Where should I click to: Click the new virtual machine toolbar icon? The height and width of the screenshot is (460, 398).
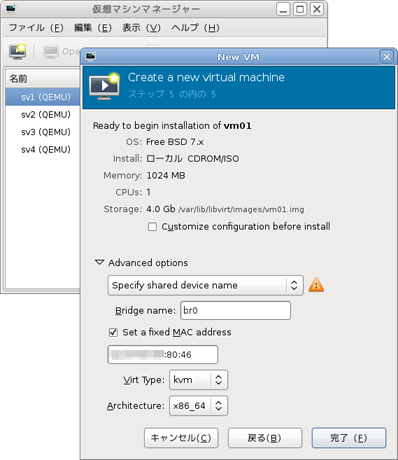(x=18, y=51)
